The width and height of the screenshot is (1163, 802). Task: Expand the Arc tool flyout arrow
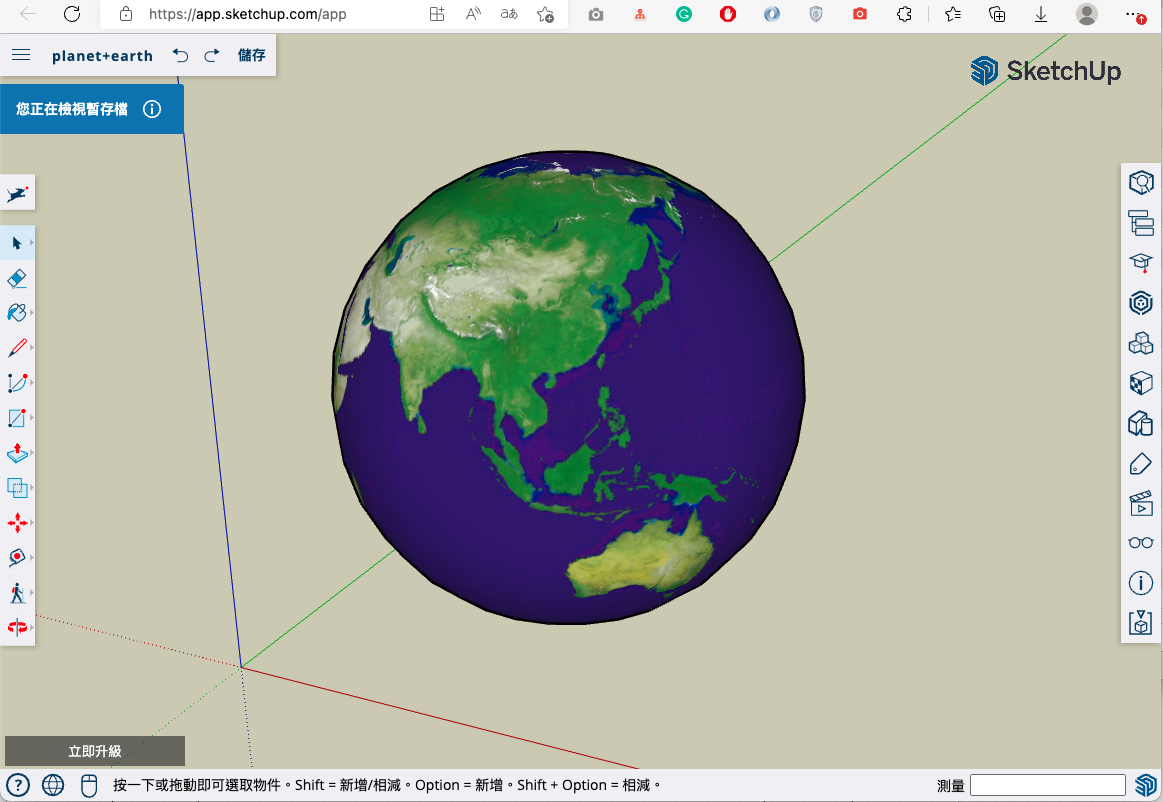32,383
